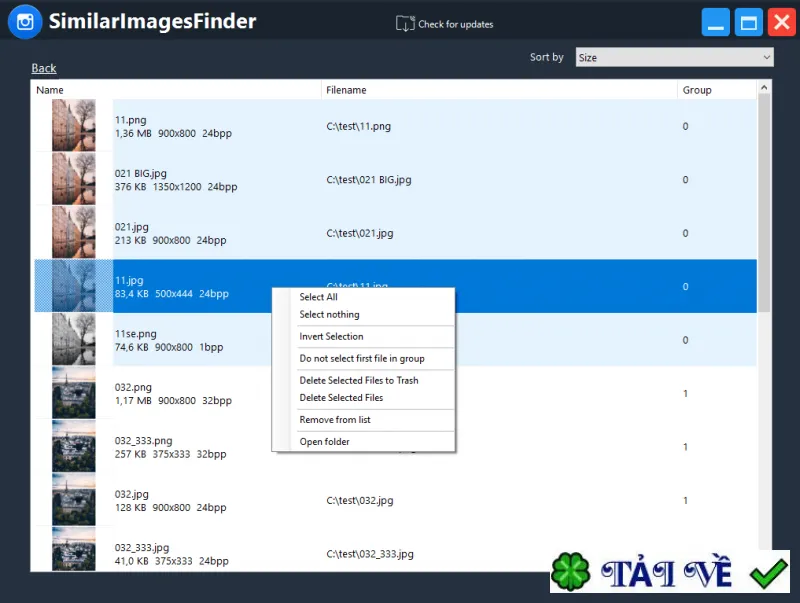Open the Sort by Size dropdown
Image resolution: width=800 pixels, height=603 pixels.
coord(674,57)
